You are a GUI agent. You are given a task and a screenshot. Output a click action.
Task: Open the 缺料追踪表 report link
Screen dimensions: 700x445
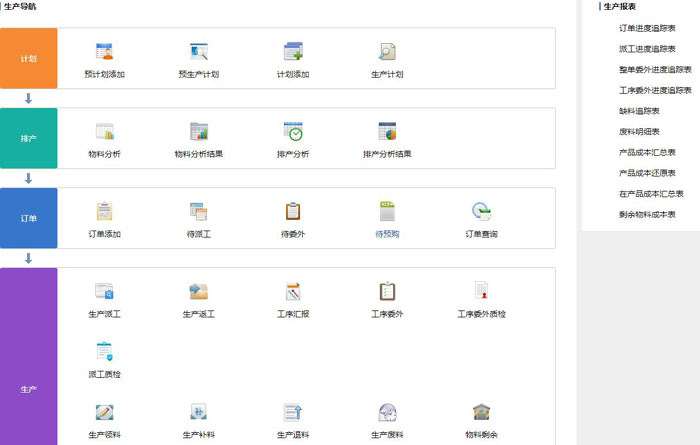pos(639,111)
